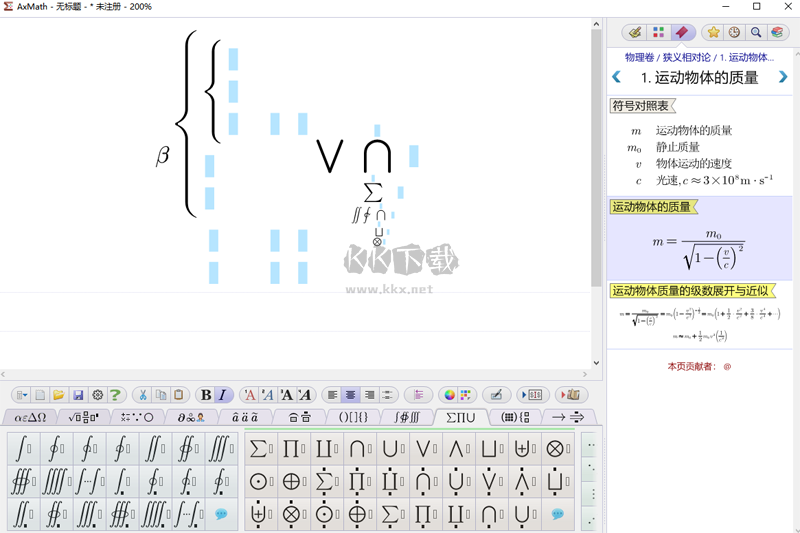Insert the ⊙ circled dot operator template
Viewport: 800px width, 533px height.
261,481
